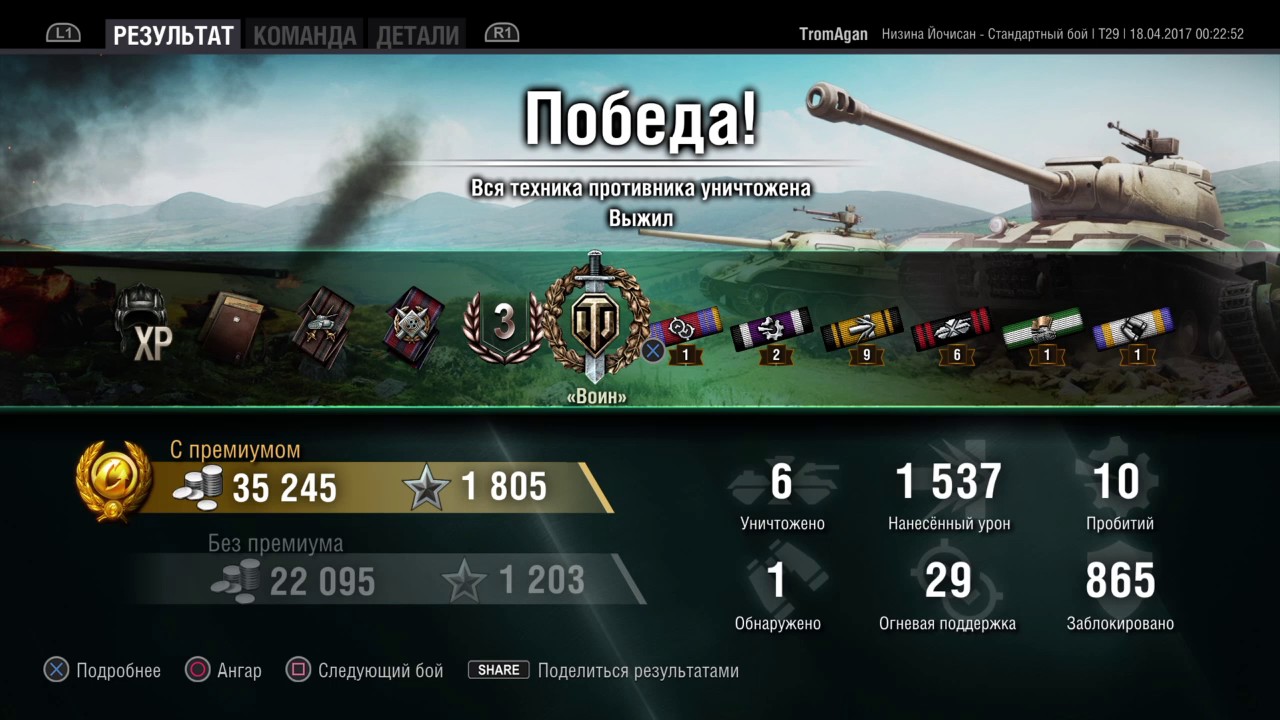This screenshot has width=1280, height=720.
Task: Select the Без премиума earnings row
Action: 385,578
